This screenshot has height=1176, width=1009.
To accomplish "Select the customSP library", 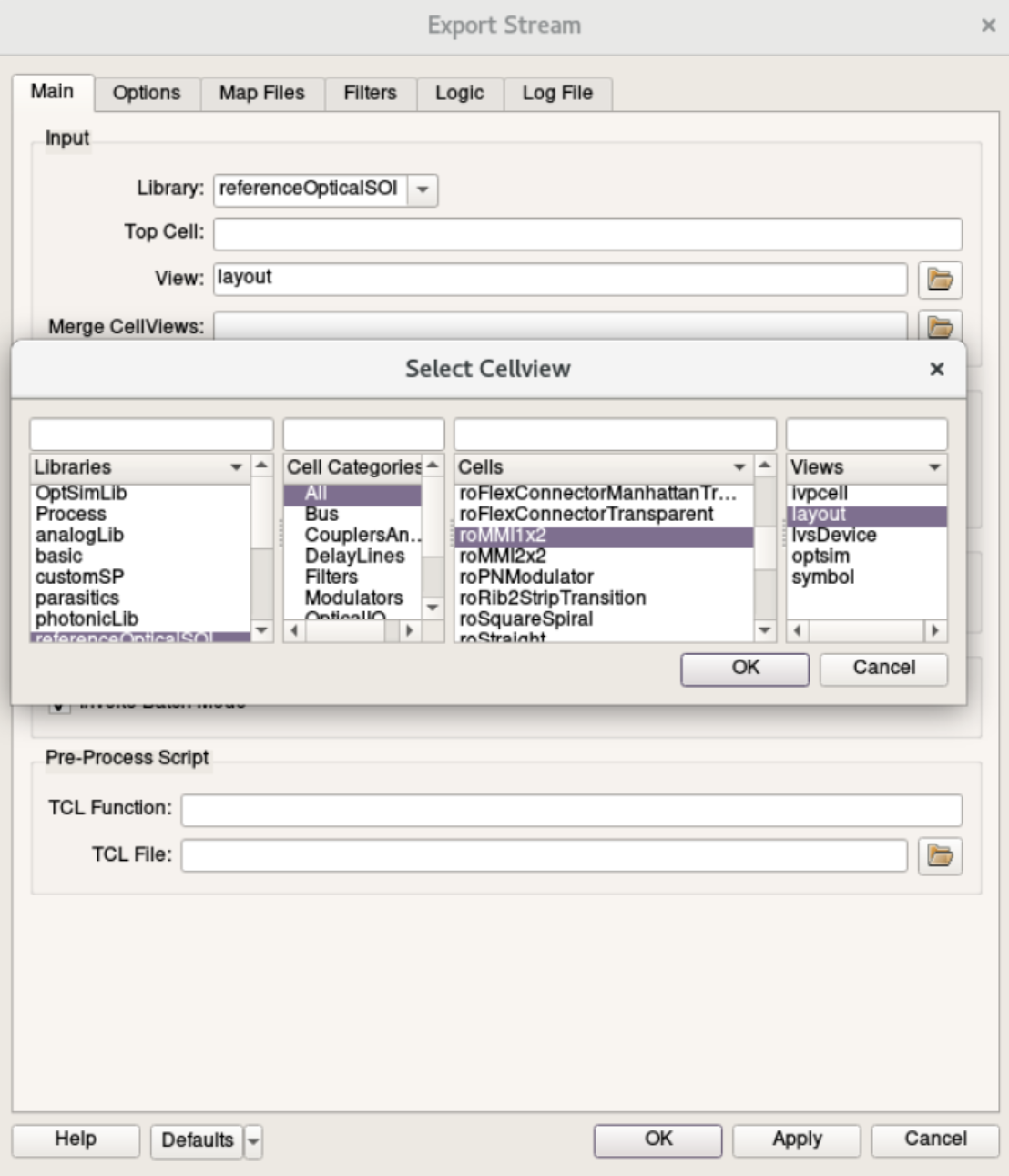I will (140, 577).
